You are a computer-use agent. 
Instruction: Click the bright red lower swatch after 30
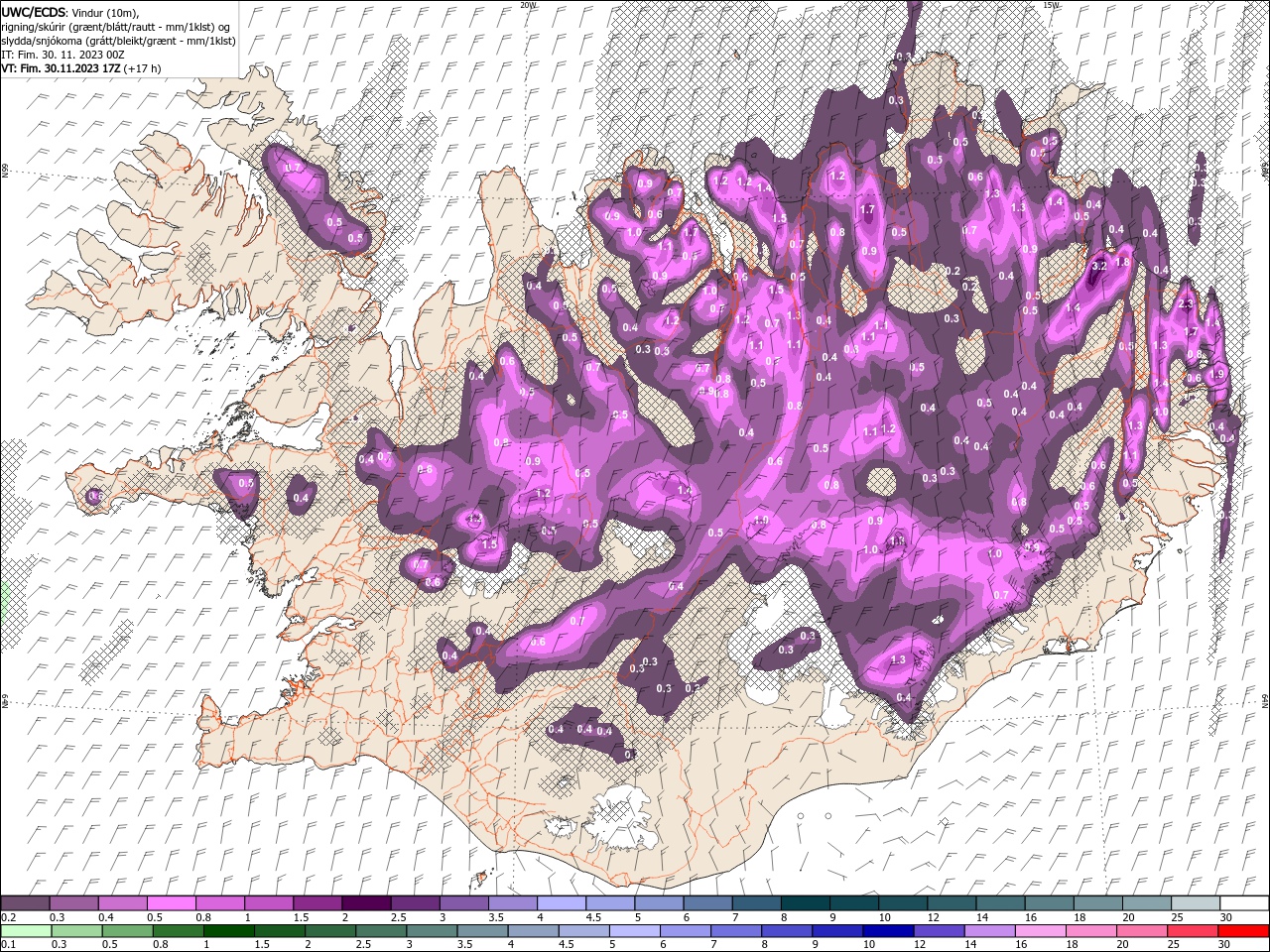pos(1245,930)
